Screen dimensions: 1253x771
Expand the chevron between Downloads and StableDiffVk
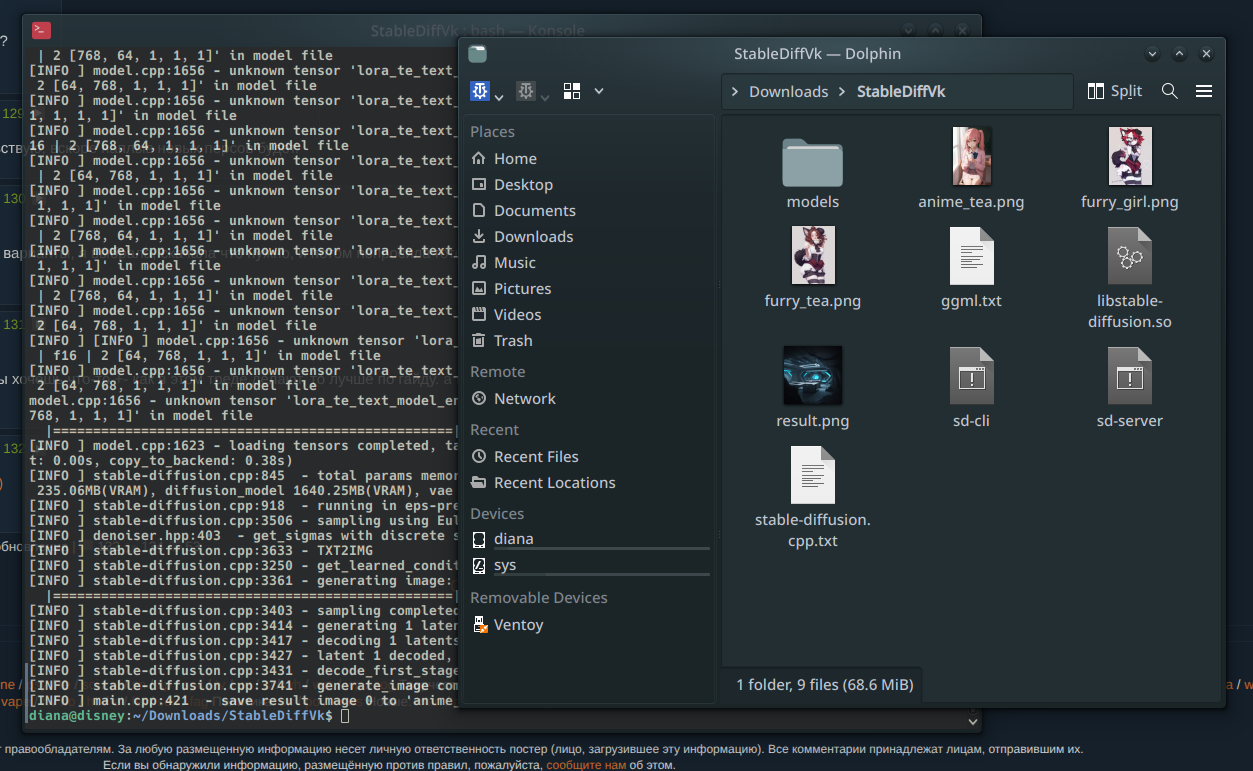coord(842,92)
